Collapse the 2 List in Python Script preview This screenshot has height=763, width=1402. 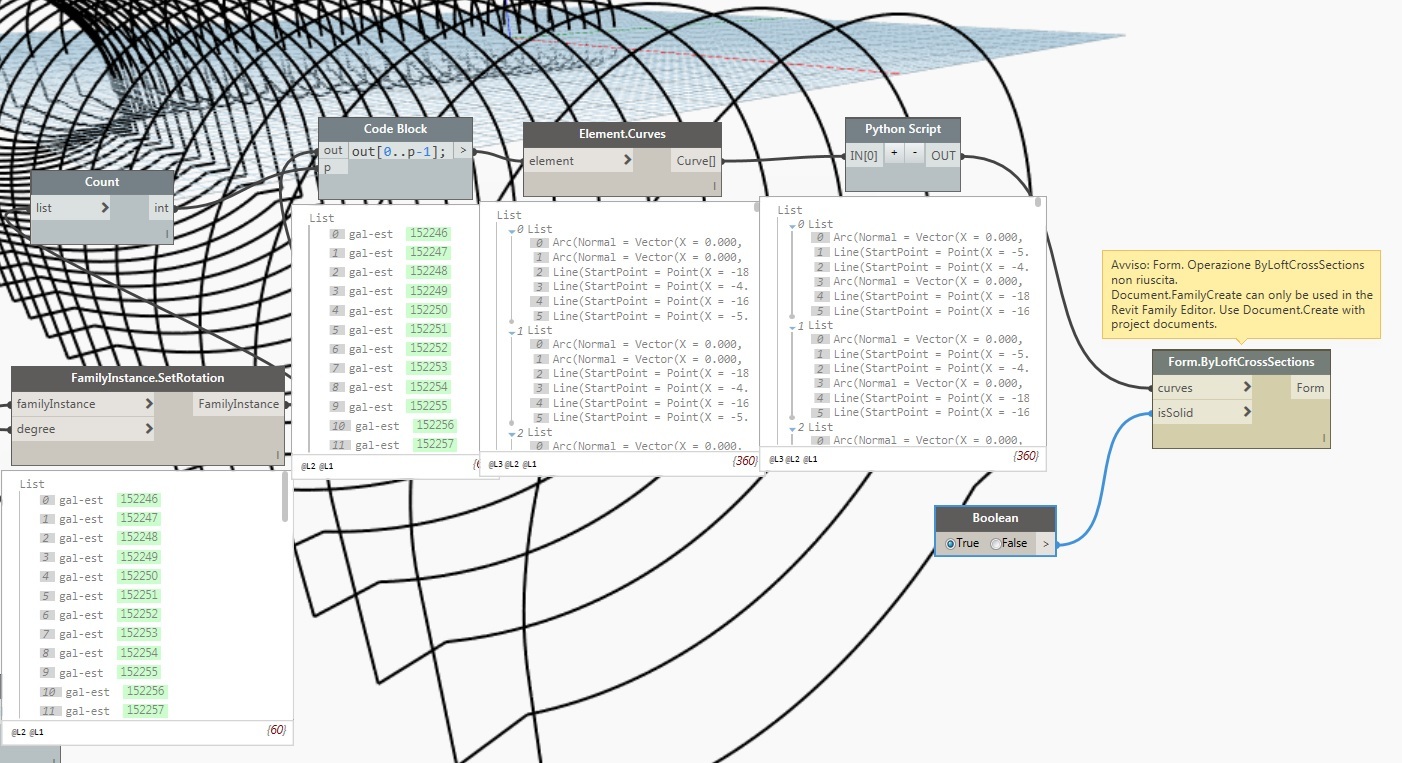793,428
